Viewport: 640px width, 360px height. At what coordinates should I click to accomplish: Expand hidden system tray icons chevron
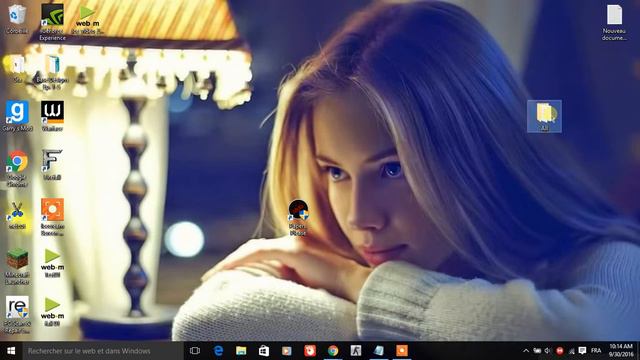[x=526, y=351]
